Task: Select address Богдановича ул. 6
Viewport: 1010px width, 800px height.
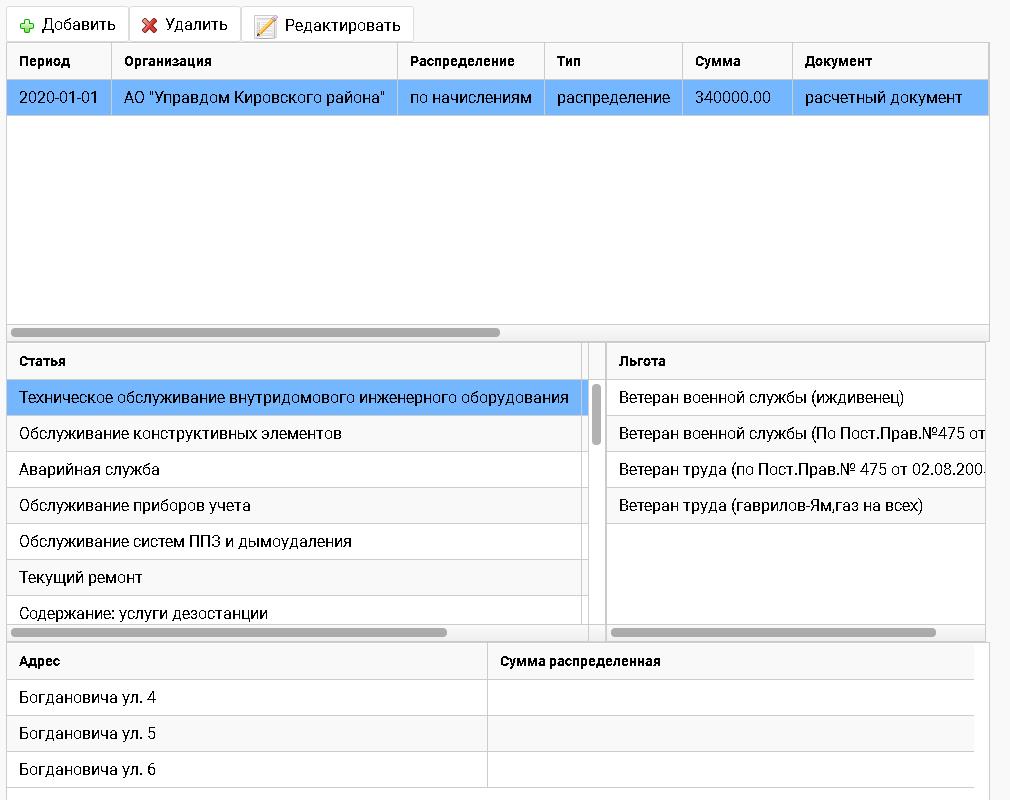Action: click(x=87, y=769)
